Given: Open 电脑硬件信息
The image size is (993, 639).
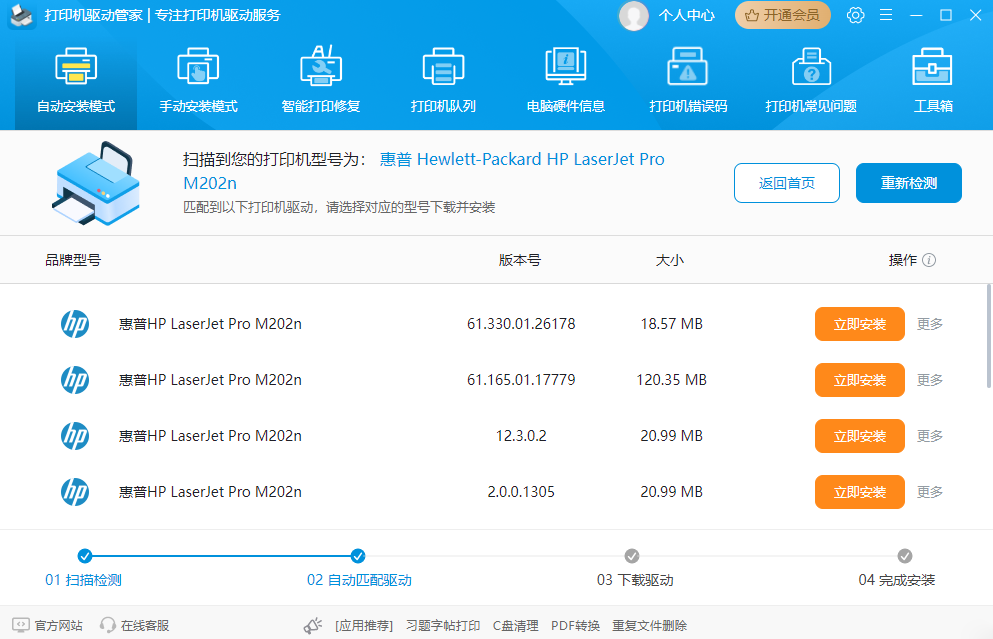Looking at the screenshot, I should (x=565, y=80).
